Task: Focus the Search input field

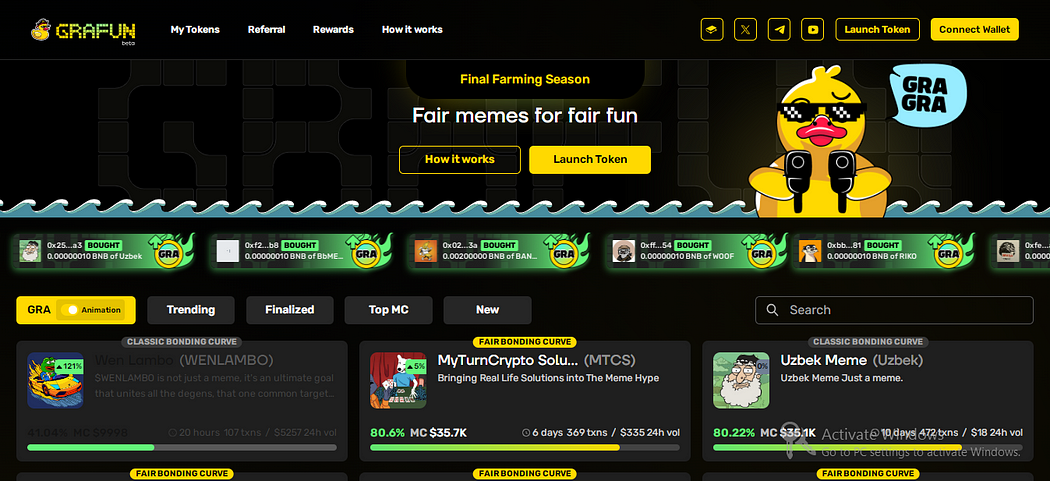Action: click(894, 310)
